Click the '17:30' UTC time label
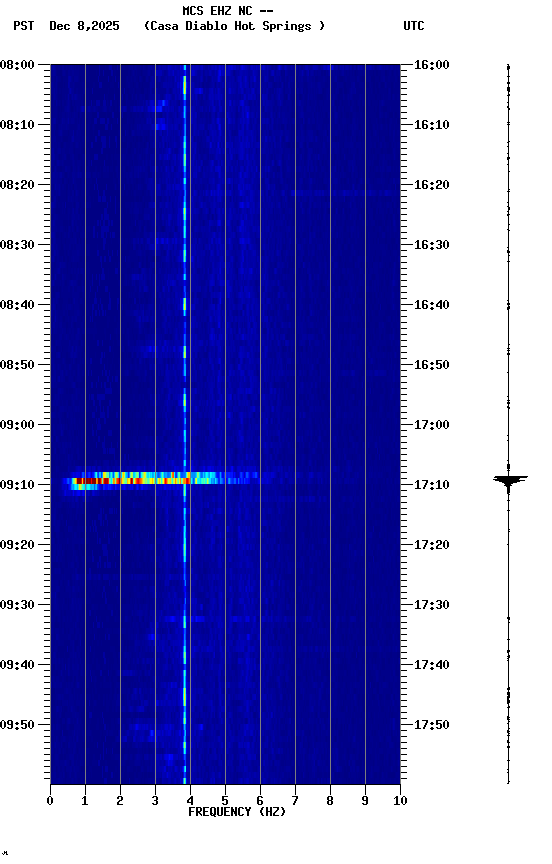 [432, 605]
